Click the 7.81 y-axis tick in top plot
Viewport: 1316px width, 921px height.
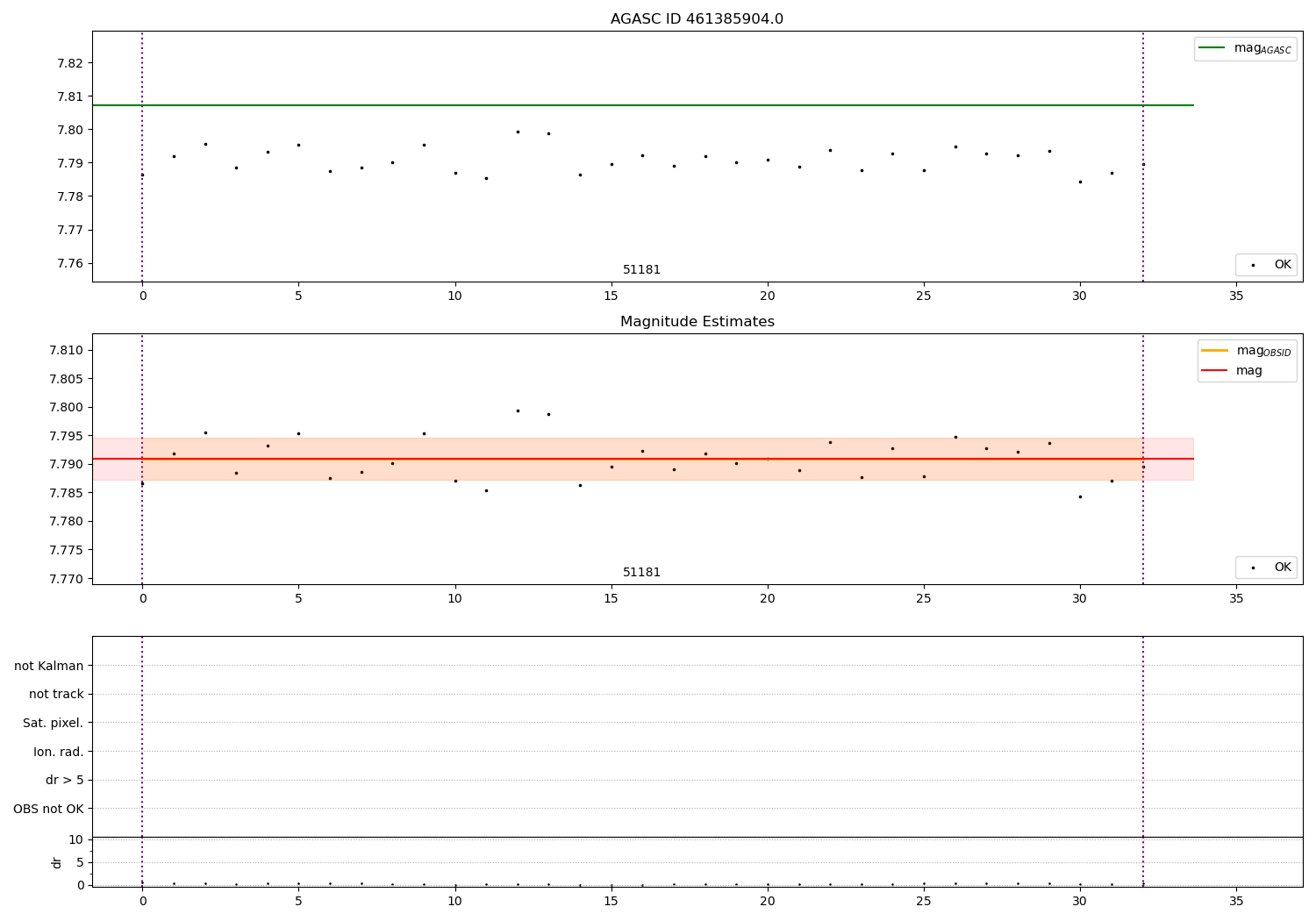pyautogui.click(x=70, y=96)
